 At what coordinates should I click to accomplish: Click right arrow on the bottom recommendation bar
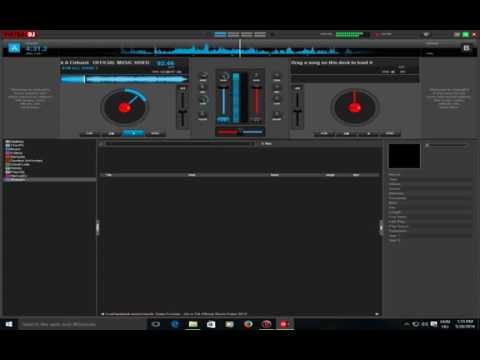(377, 314)
